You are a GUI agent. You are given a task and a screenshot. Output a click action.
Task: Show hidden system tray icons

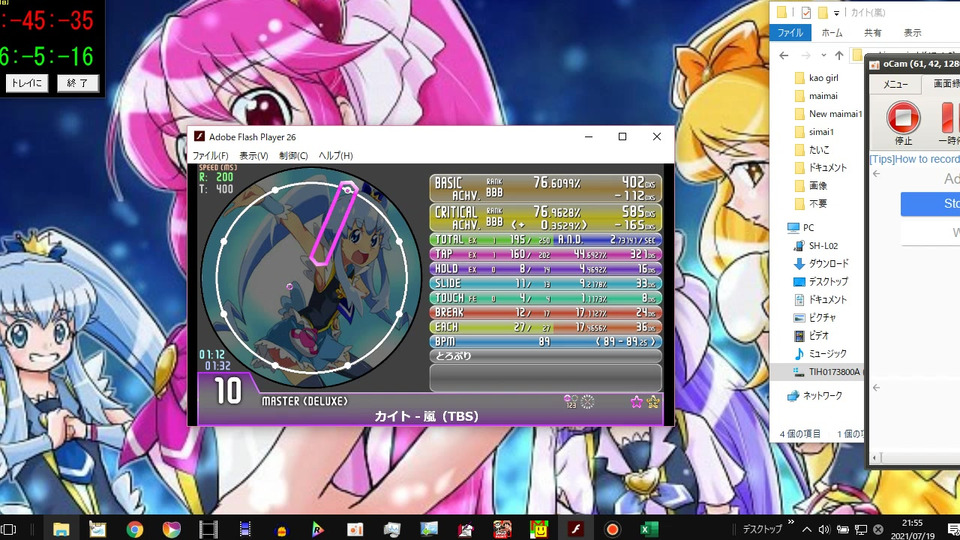pyautogui.click(x=807, y=529)
